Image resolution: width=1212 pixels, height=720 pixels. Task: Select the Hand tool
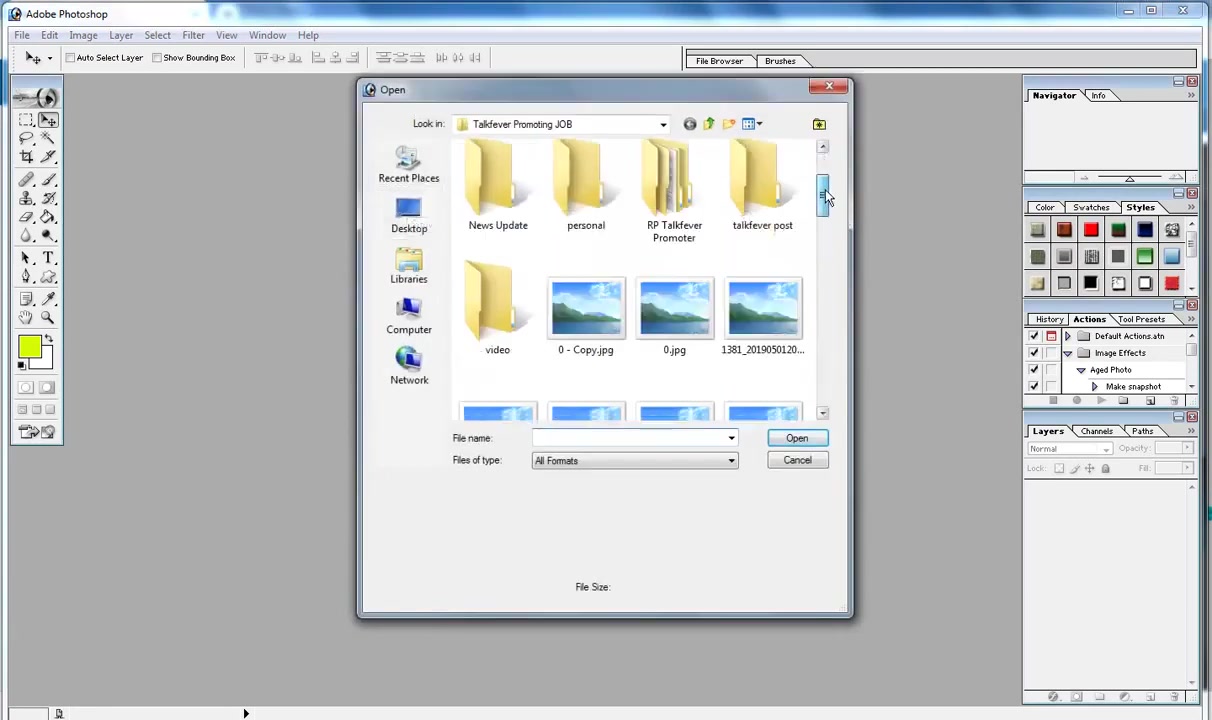coord(26,317)
